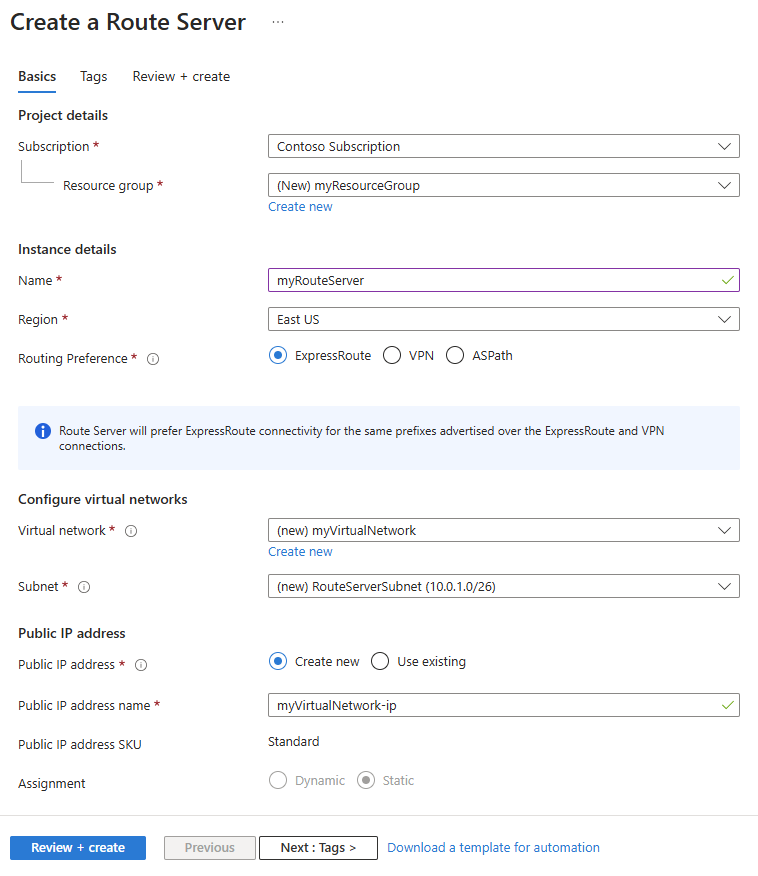The width and height of the screenshot is (758, 876).
Task: Open the Region dropdown
Action: point(503,319)
